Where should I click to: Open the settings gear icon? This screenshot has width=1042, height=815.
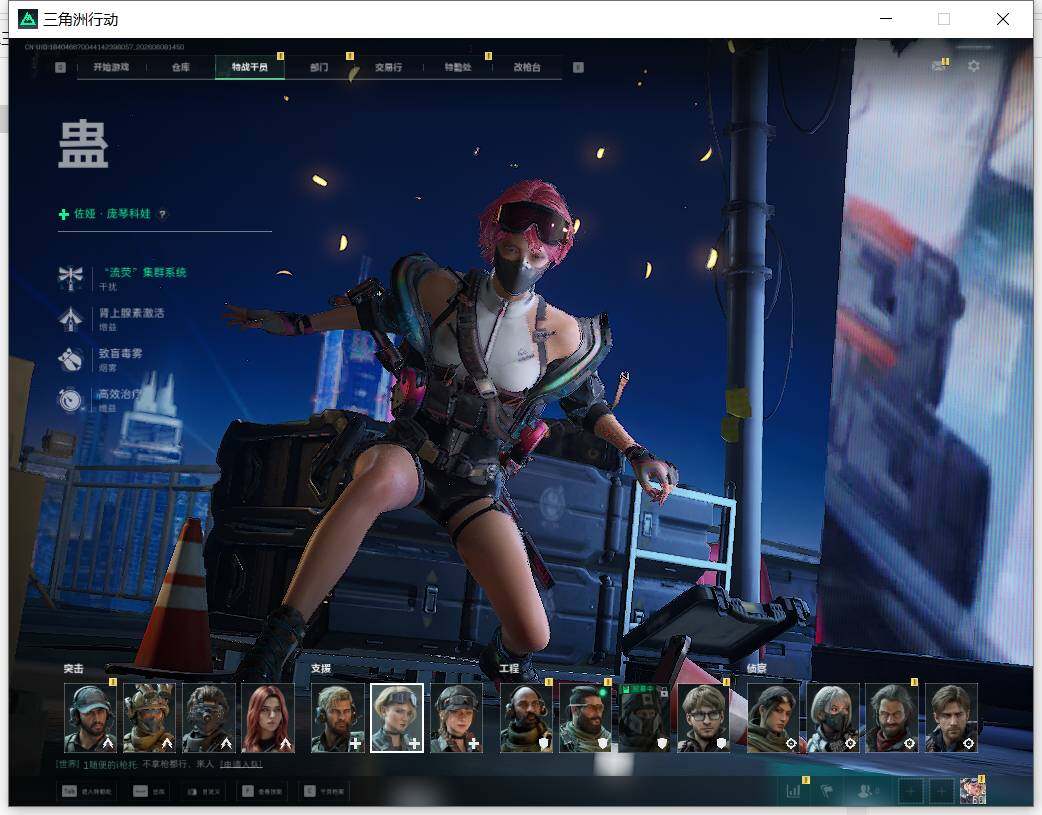pos(974,66)
